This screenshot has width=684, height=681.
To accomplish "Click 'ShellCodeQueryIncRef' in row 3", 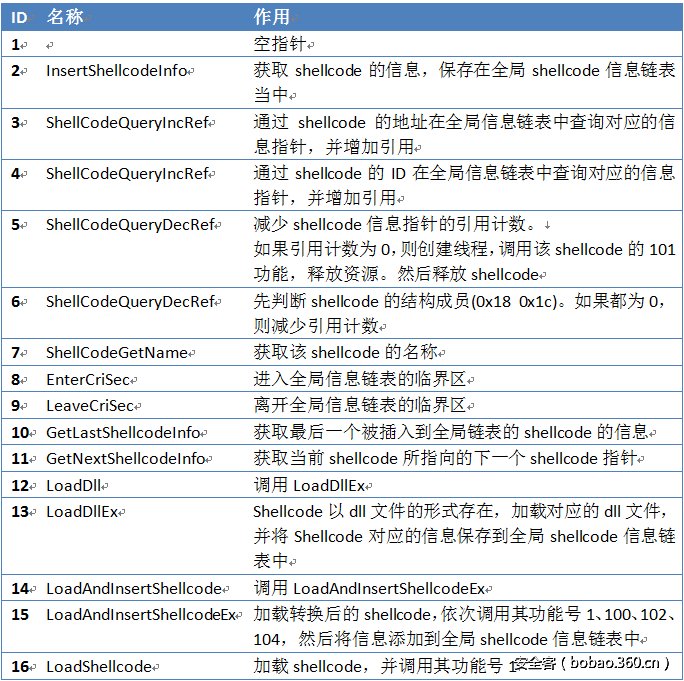I will (x=127, y=123).
